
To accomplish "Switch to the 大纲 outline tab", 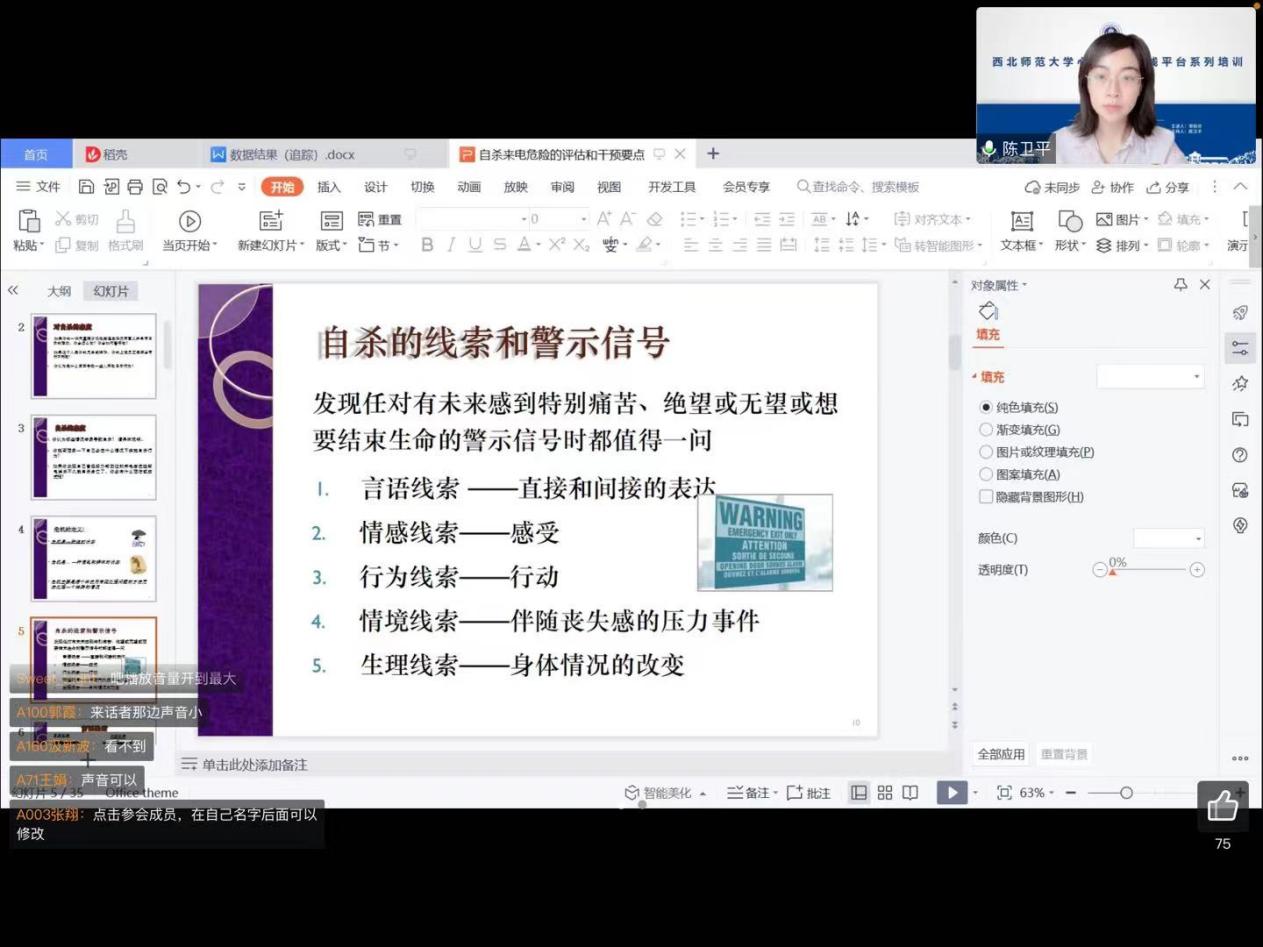I will click(59, 291).
